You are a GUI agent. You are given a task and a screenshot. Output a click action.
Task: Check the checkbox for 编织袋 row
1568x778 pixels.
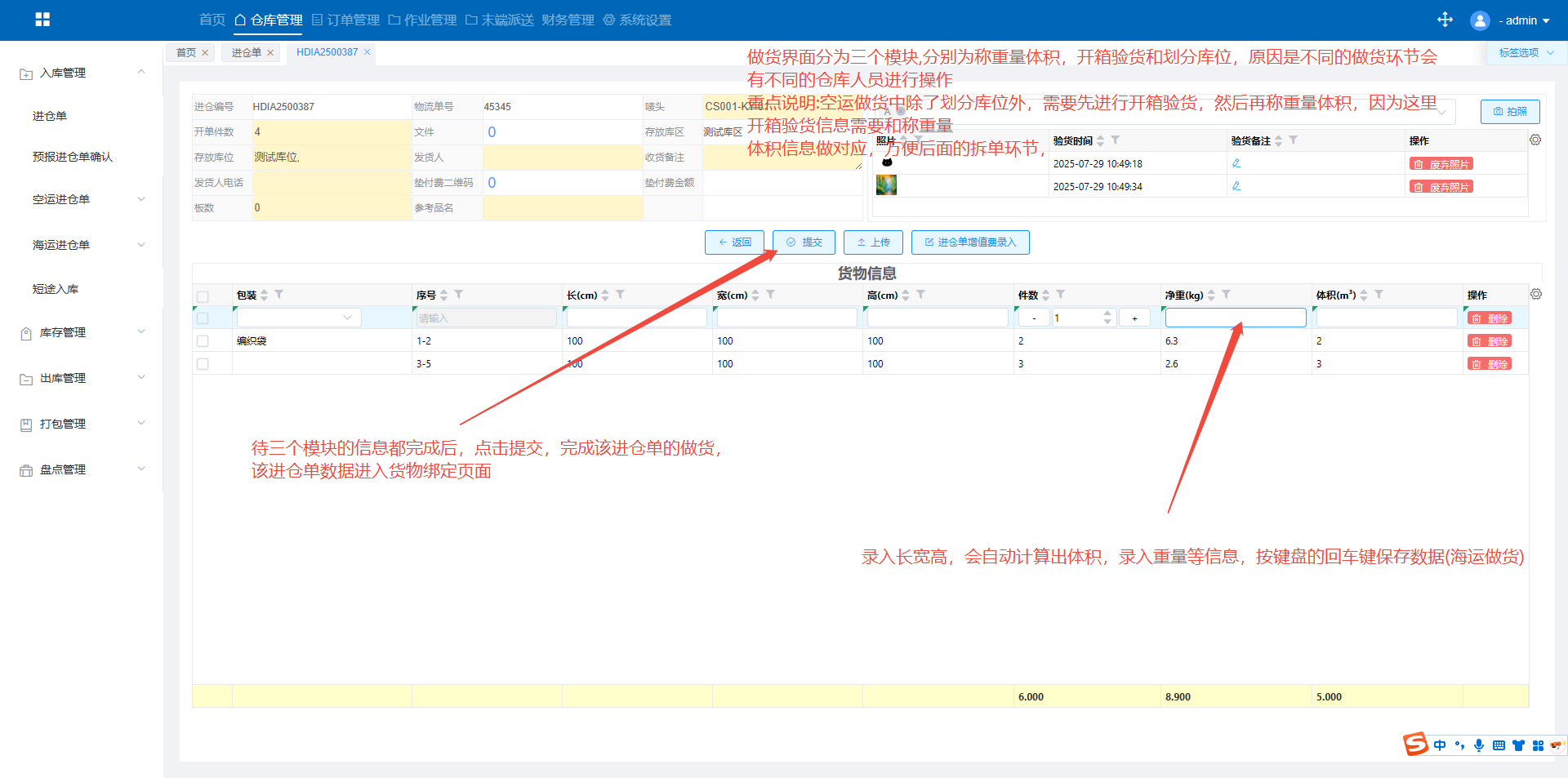pos(203,341)
